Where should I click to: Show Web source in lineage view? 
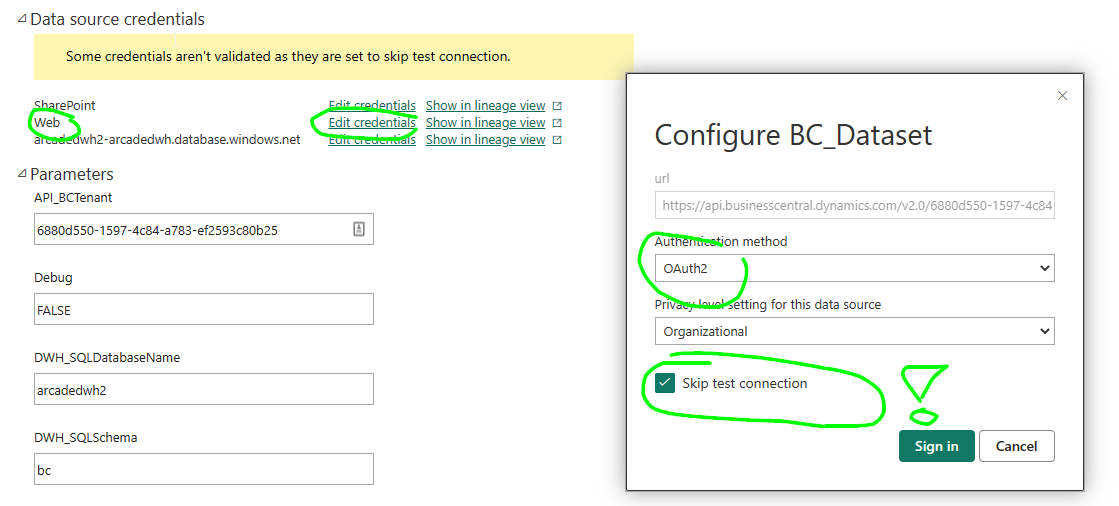[x=485, y=123]
